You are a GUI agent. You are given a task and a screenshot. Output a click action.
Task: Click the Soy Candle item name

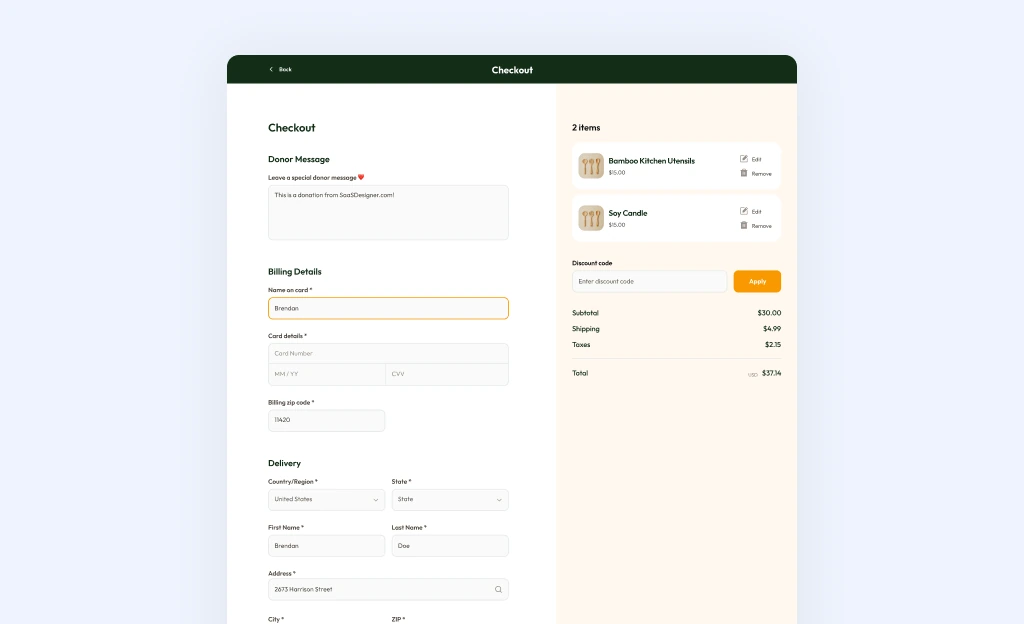click(x=628, y=213)
